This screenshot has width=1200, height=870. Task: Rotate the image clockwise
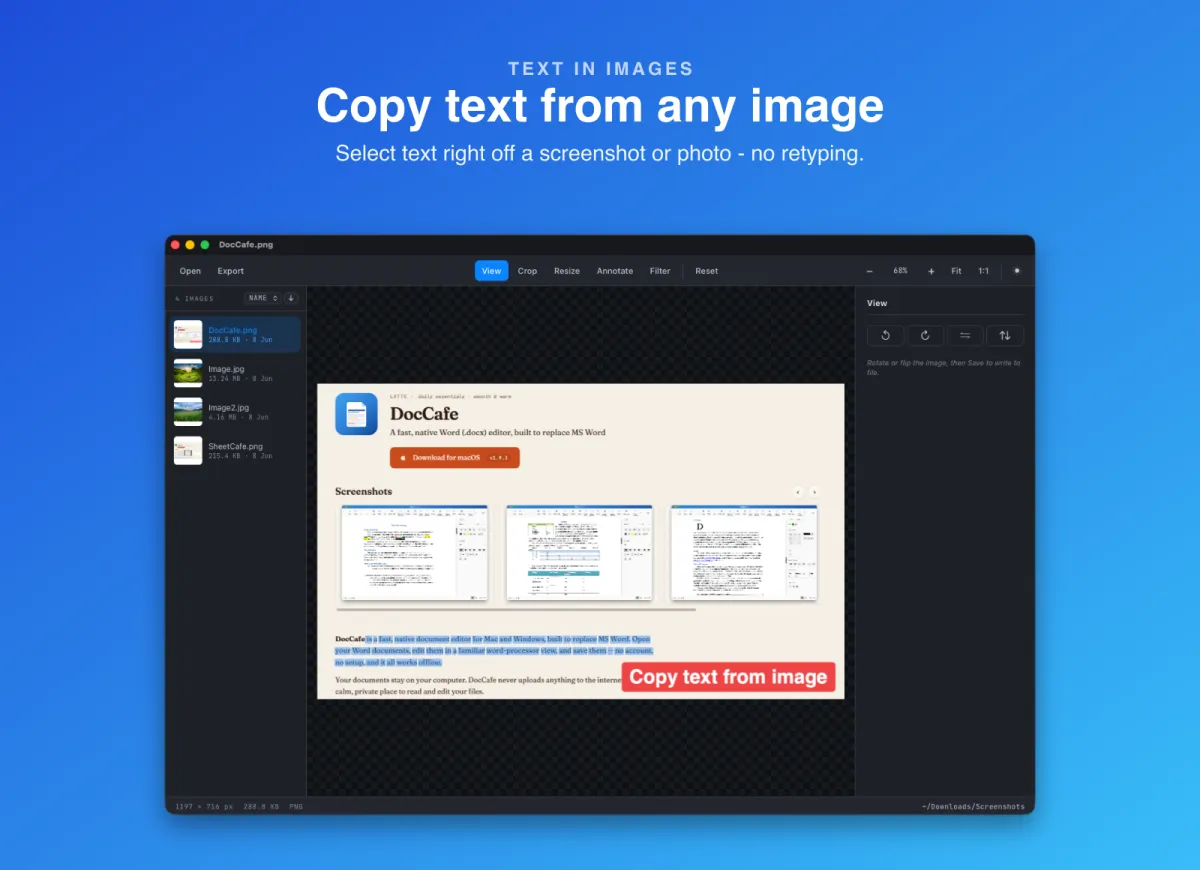(925, 335)
